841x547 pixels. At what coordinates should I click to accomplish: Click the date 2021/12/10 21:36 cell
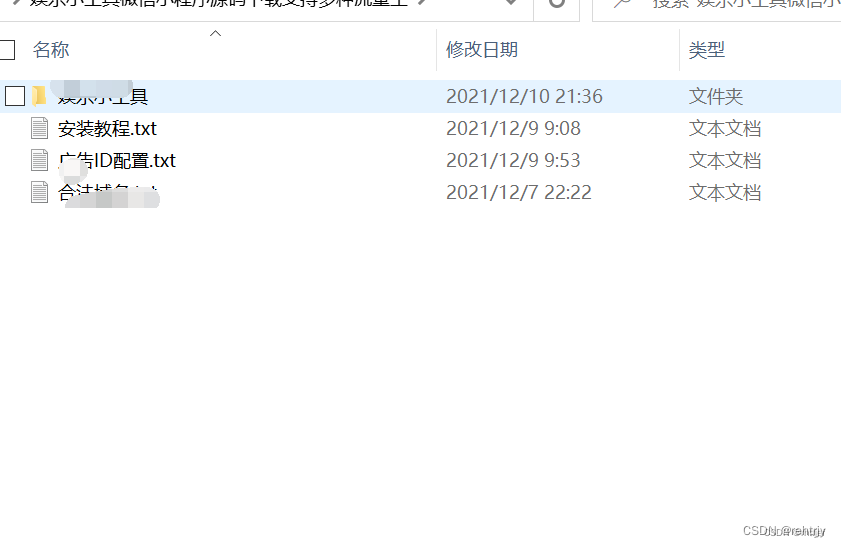[524, 97]
